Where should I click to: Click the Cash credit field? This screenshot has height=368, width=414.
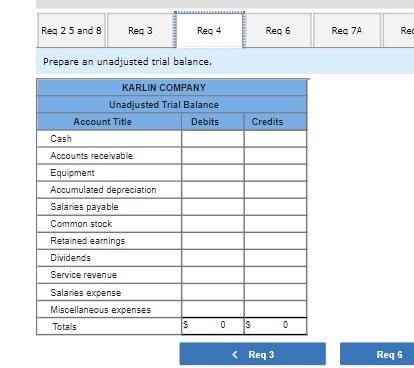click(x=275, y=139)
